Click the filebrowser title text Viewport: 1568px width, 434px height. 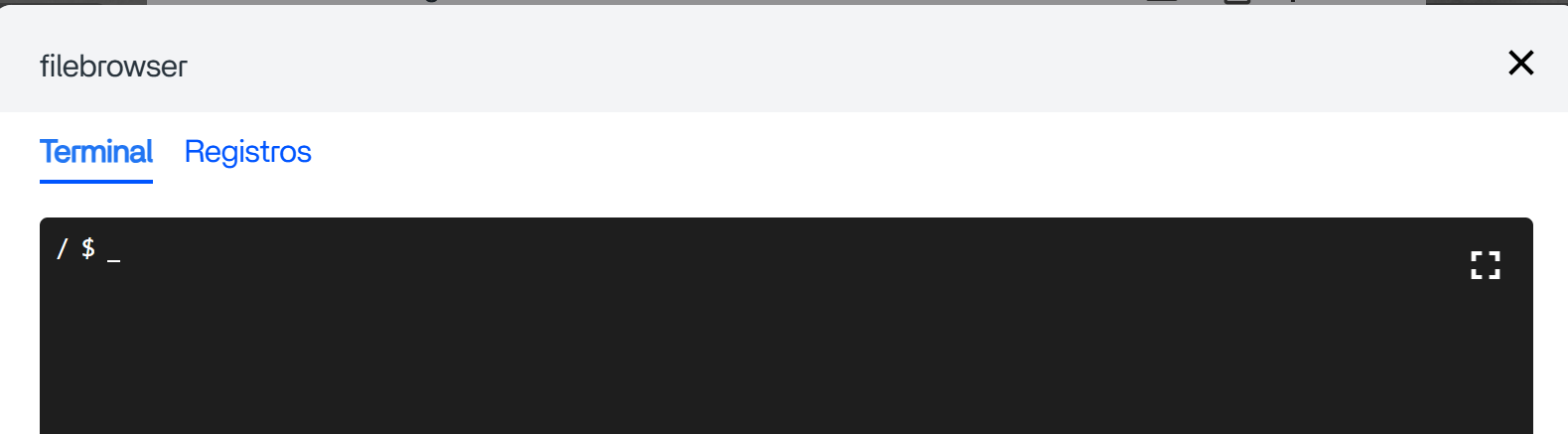point(113,67)
